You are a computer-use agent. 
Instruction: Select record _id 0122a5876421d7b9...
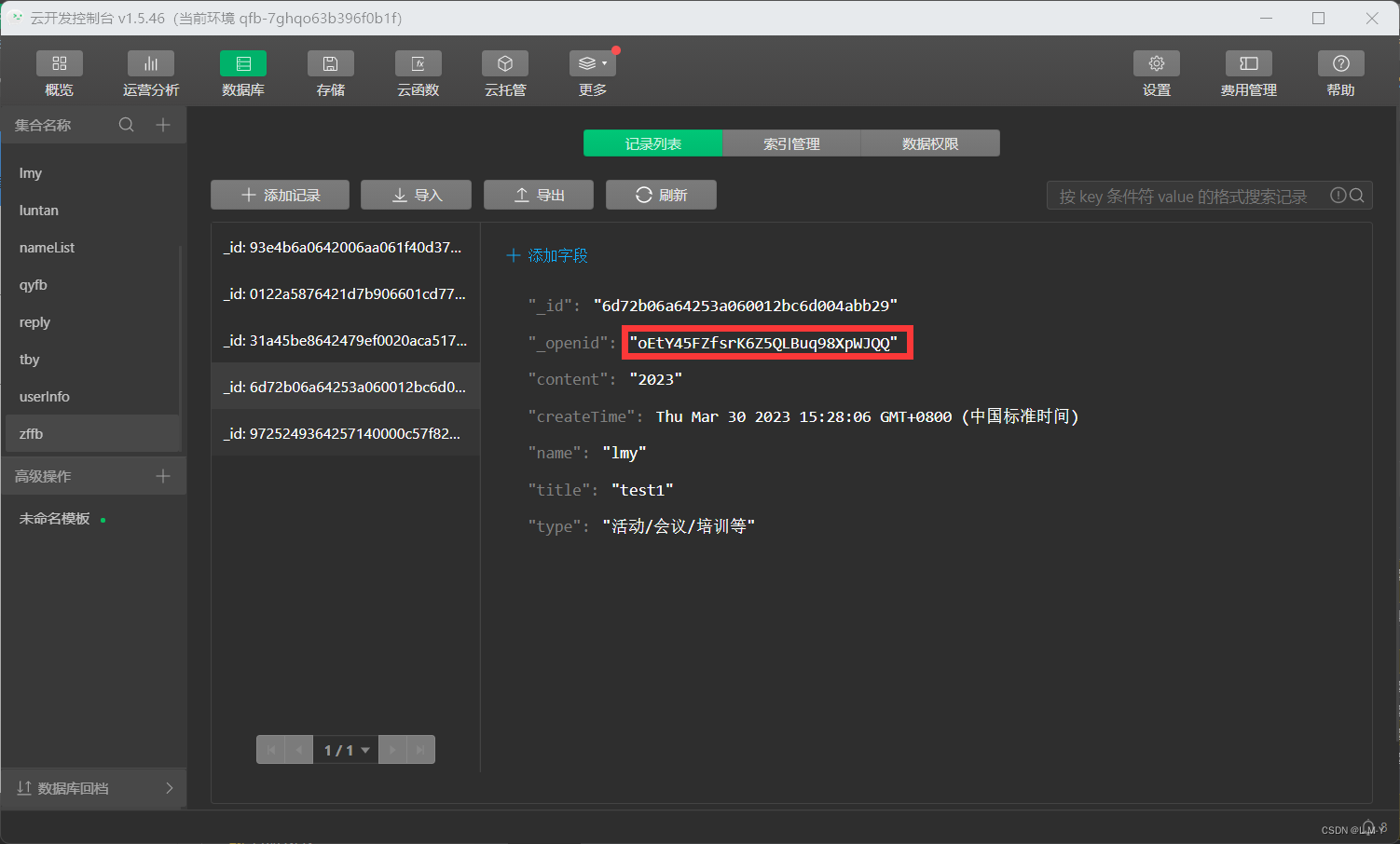[345, 294]
